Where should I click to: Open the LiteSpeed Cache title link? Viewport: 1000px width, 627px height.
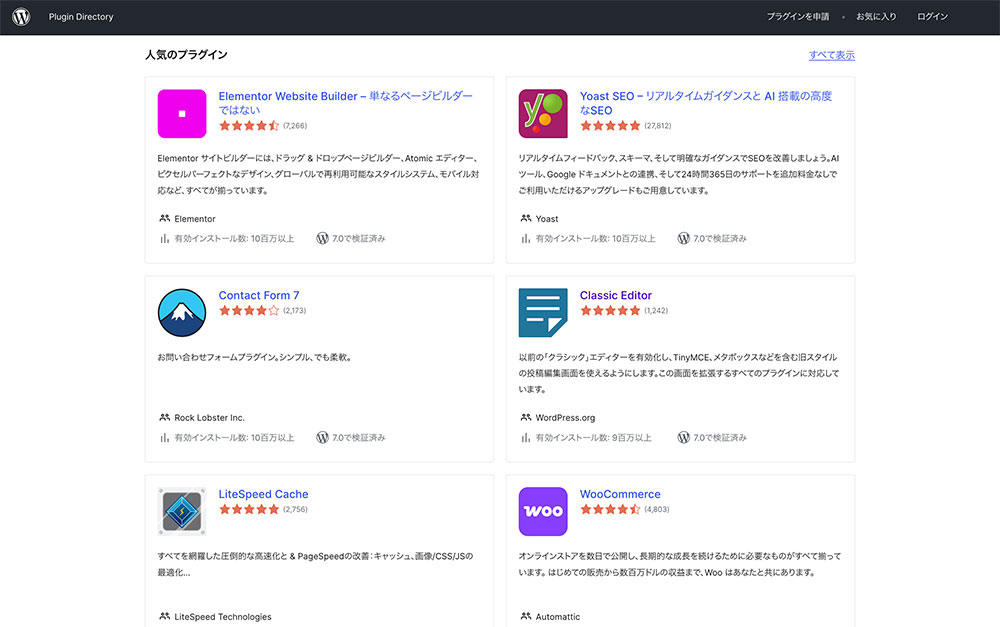pos(263,494)
